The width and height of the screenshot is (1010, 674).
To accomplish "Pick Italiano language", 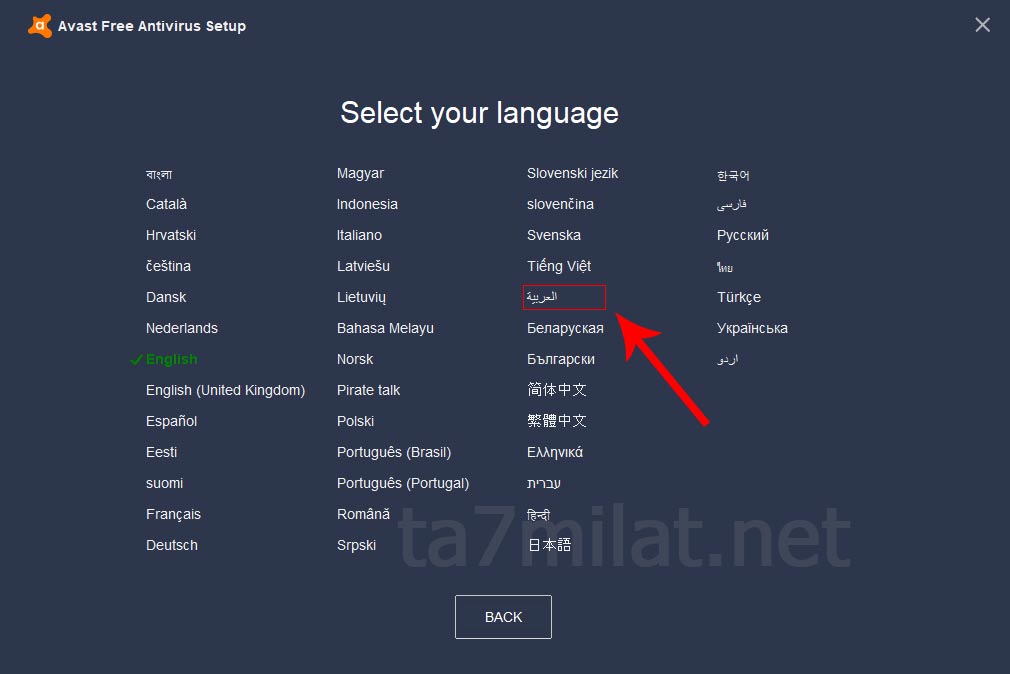I will pyautogui.click(x=359, y=235).
